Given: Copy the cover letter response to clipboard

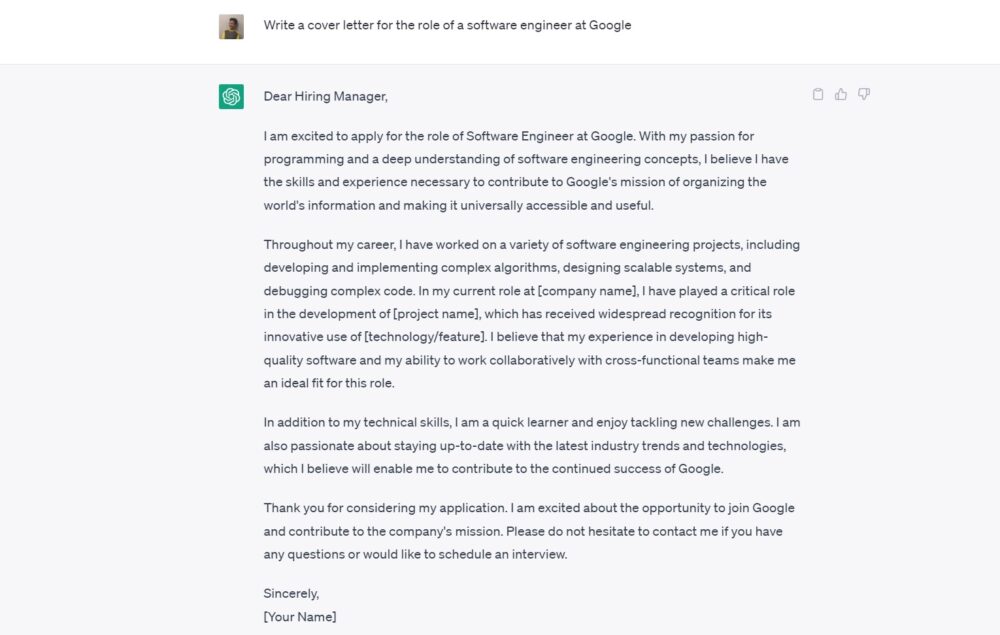Looking at the screenshot, I should tap(818, 94).
